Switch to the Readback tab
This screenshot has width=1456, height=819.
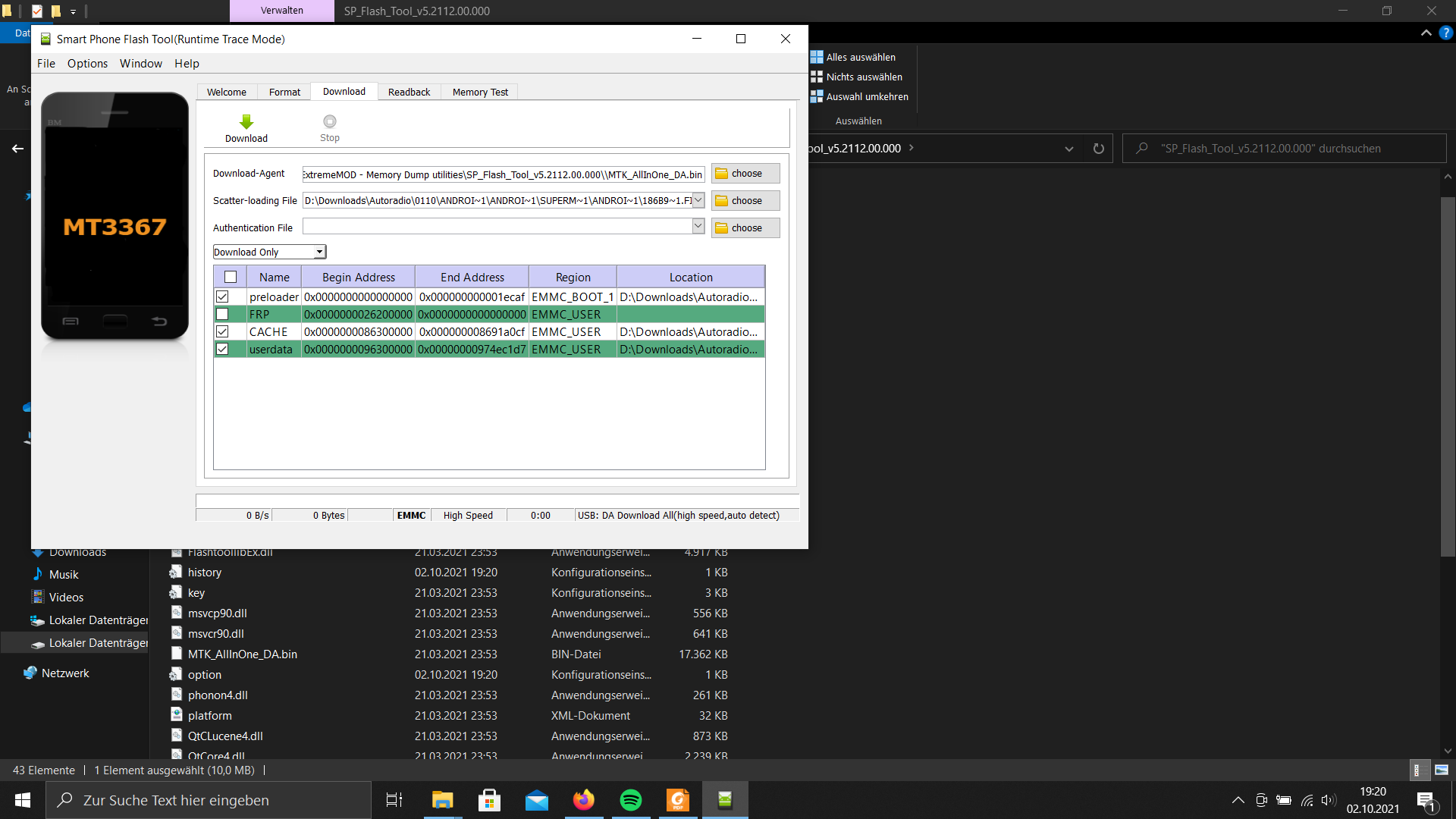coord(409,93)
